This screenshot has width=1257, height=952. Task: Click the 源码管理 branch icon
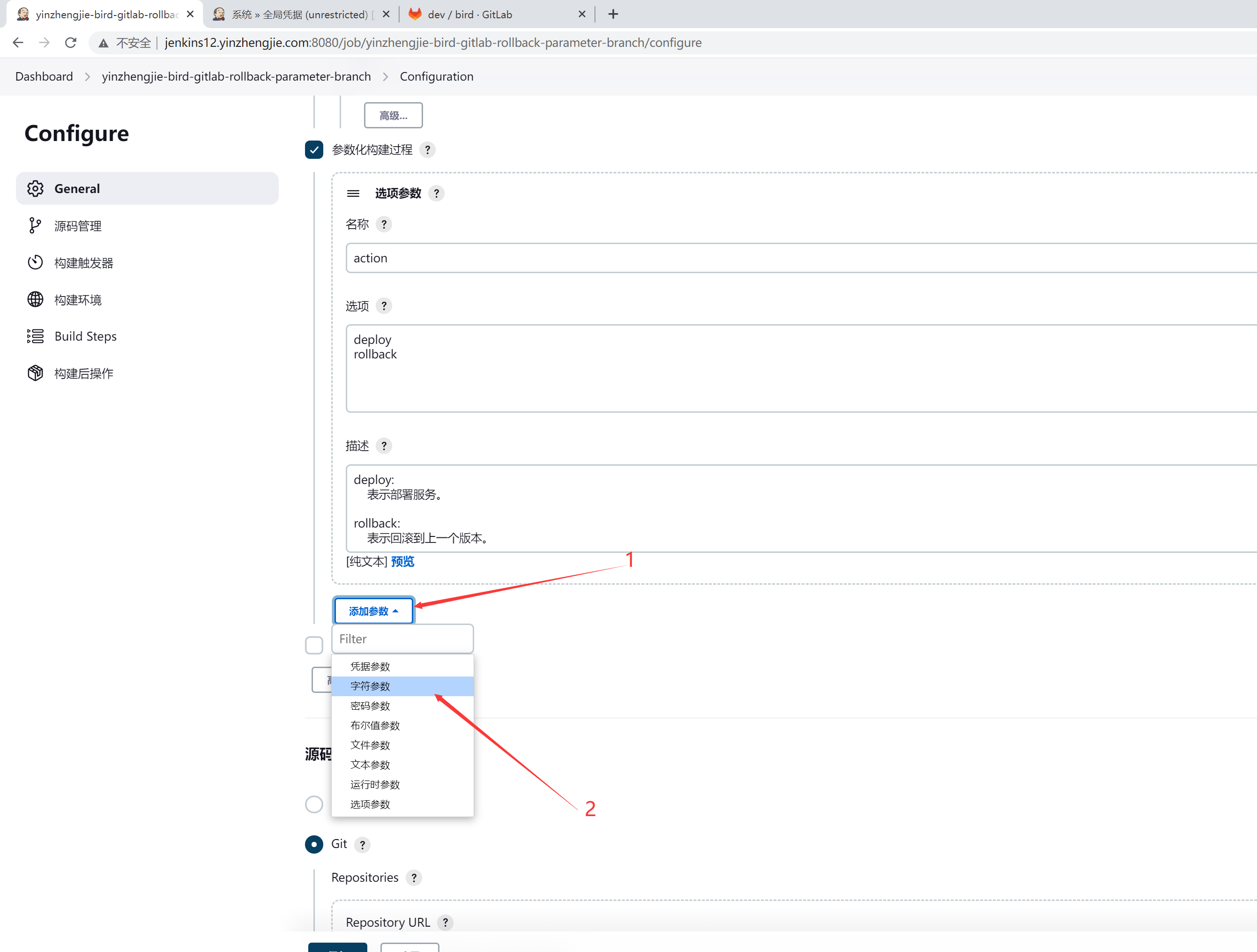click(35, 226)
